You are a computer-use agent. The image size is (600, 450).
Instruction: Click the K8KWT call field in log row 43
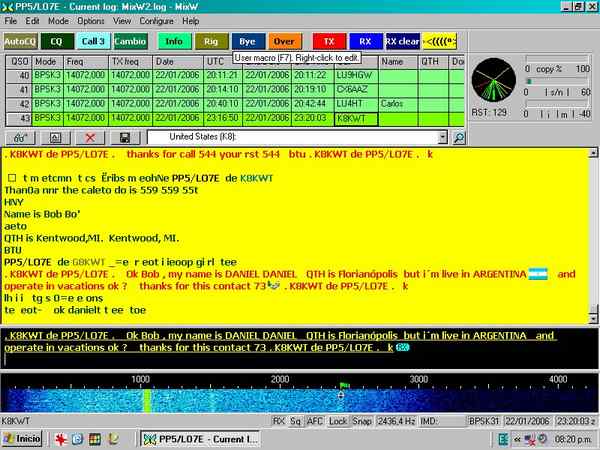(356, 119)
